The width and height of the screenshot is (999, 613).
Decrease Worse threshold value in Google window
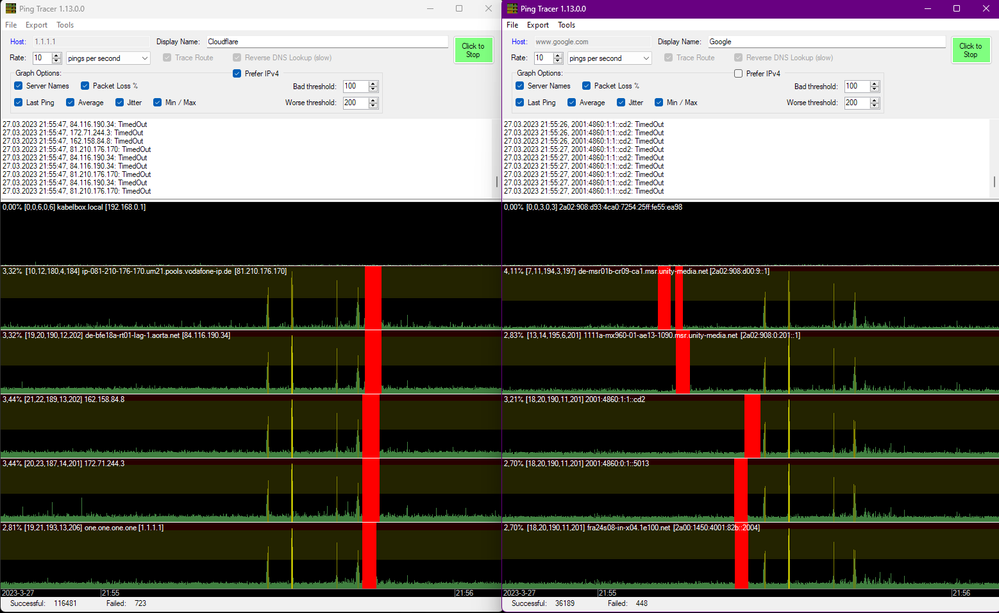(x=876, y=105)
